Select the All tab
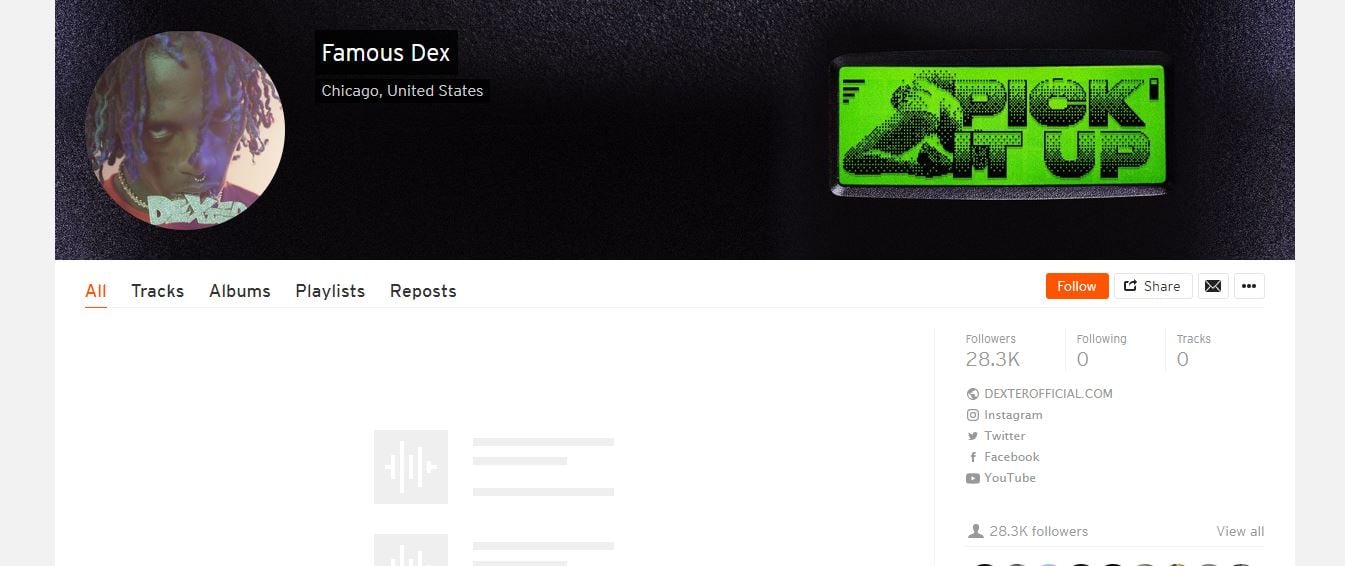Image resolution: width=1345 pixels, height=566 pixels. pos(96,291)
